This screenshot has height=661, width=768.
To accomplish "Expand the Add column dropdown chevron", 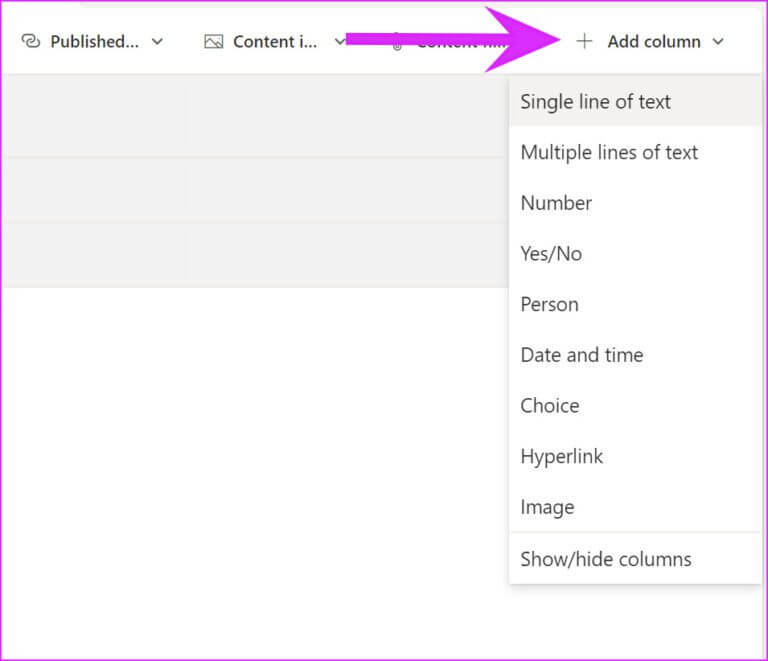I will point(718,42).
